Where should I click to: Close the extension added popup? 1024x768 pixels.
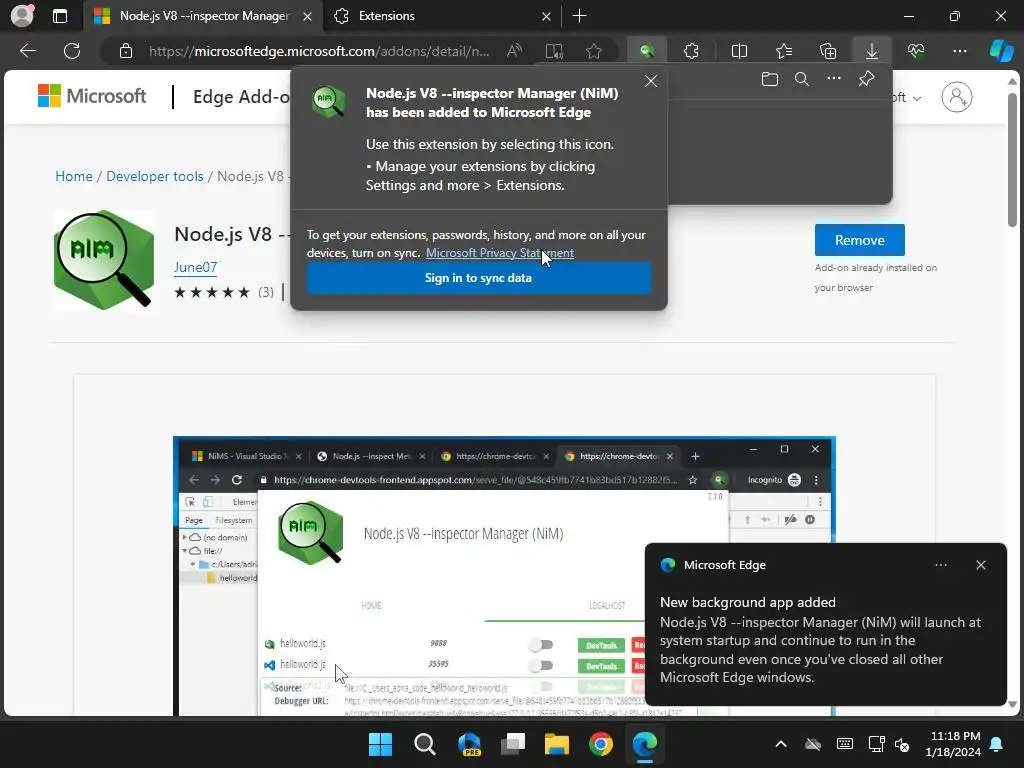pyautogui.click(x=650, y=81)
